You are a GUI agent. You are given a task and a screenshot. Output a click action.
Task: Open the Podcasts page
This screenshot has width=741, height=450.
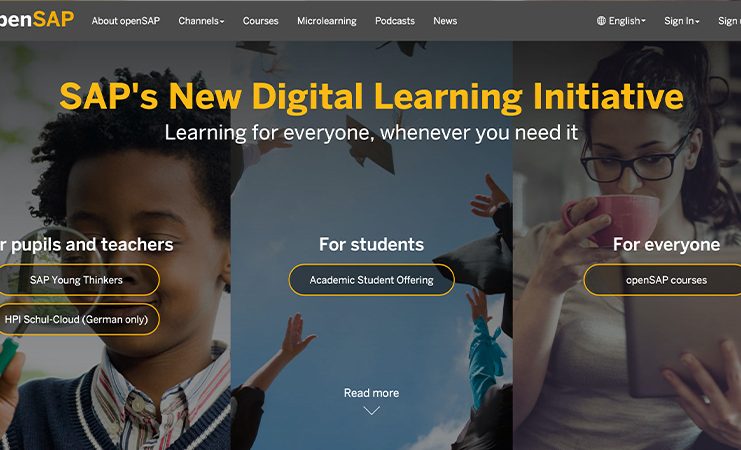(395, 21)
